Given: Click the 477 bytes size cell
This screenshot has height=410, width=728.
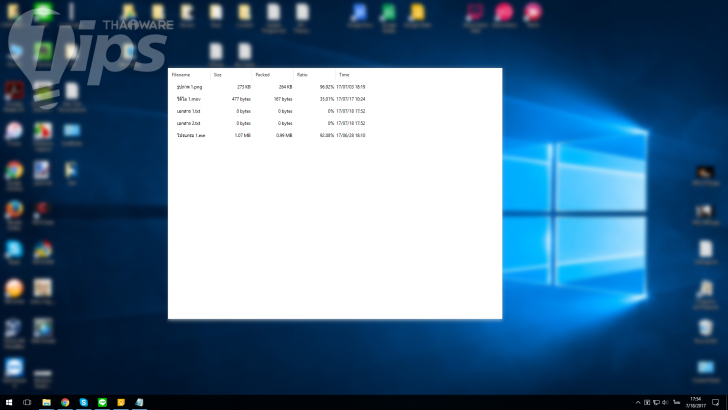Looking at the screenshot, I should click(241, 99).
